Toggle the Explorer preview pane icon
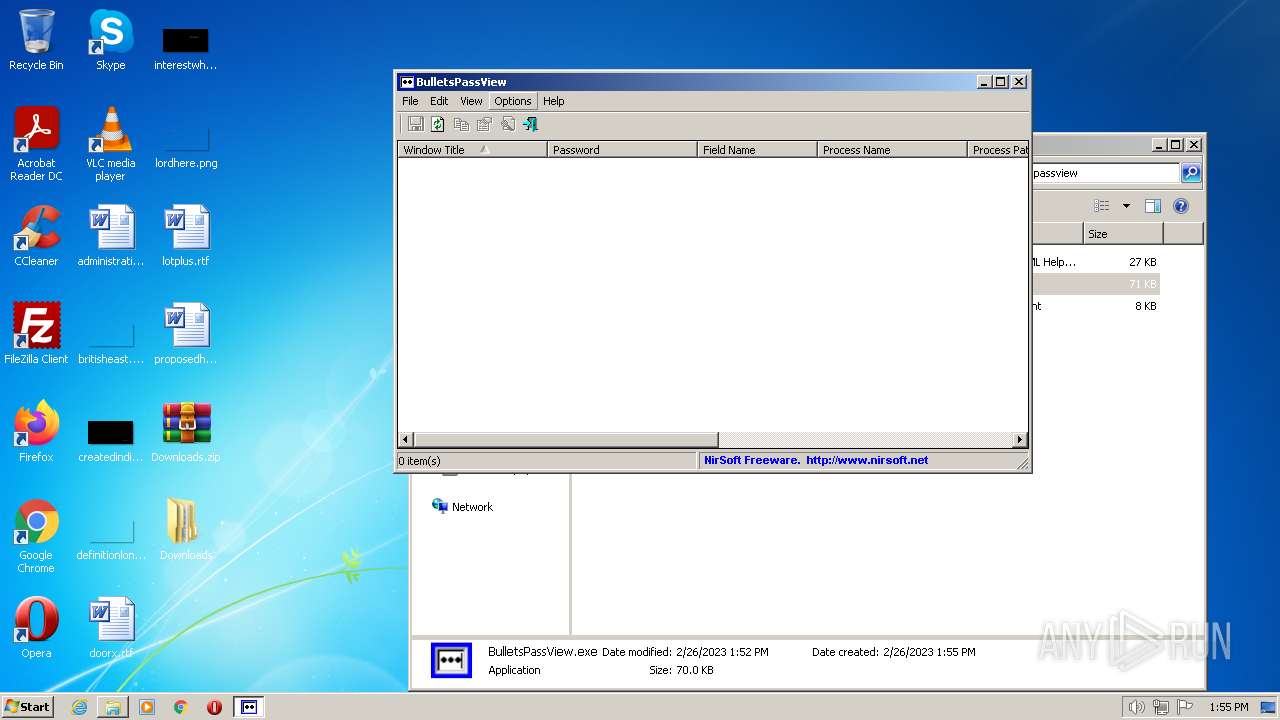The image size is (1280, 720). coord(1153,206)
